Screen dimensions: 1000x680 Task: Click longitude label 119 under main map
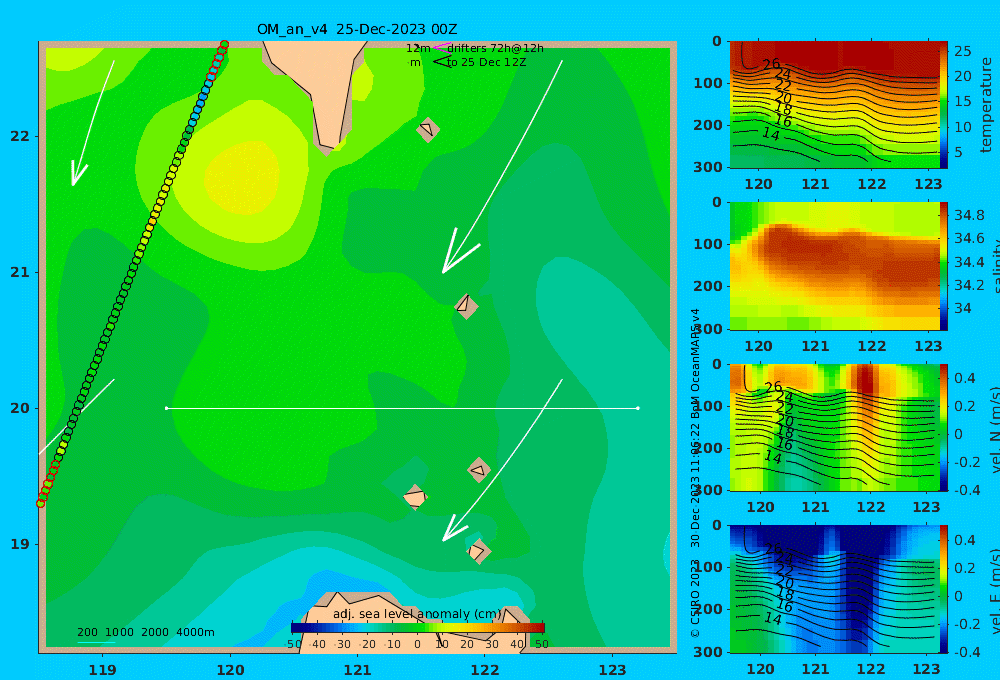(x=102, y=670)
